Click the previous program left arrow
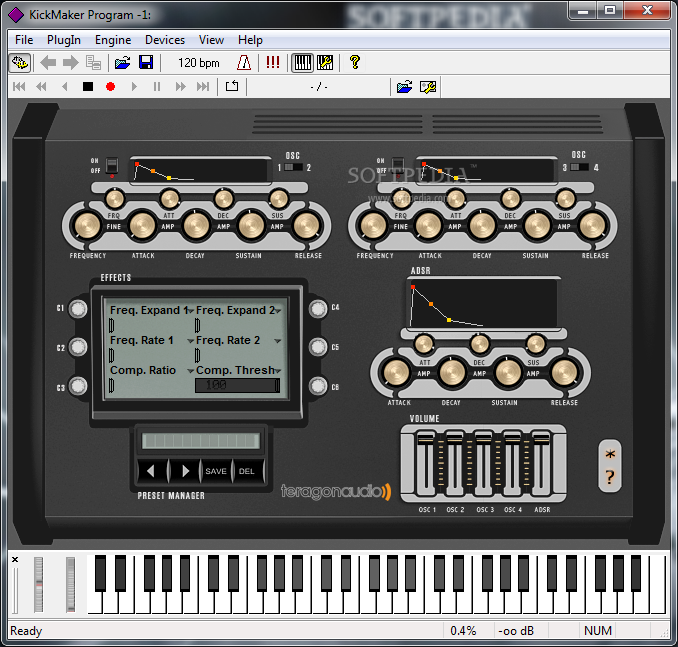 click(x=48, y=63)
